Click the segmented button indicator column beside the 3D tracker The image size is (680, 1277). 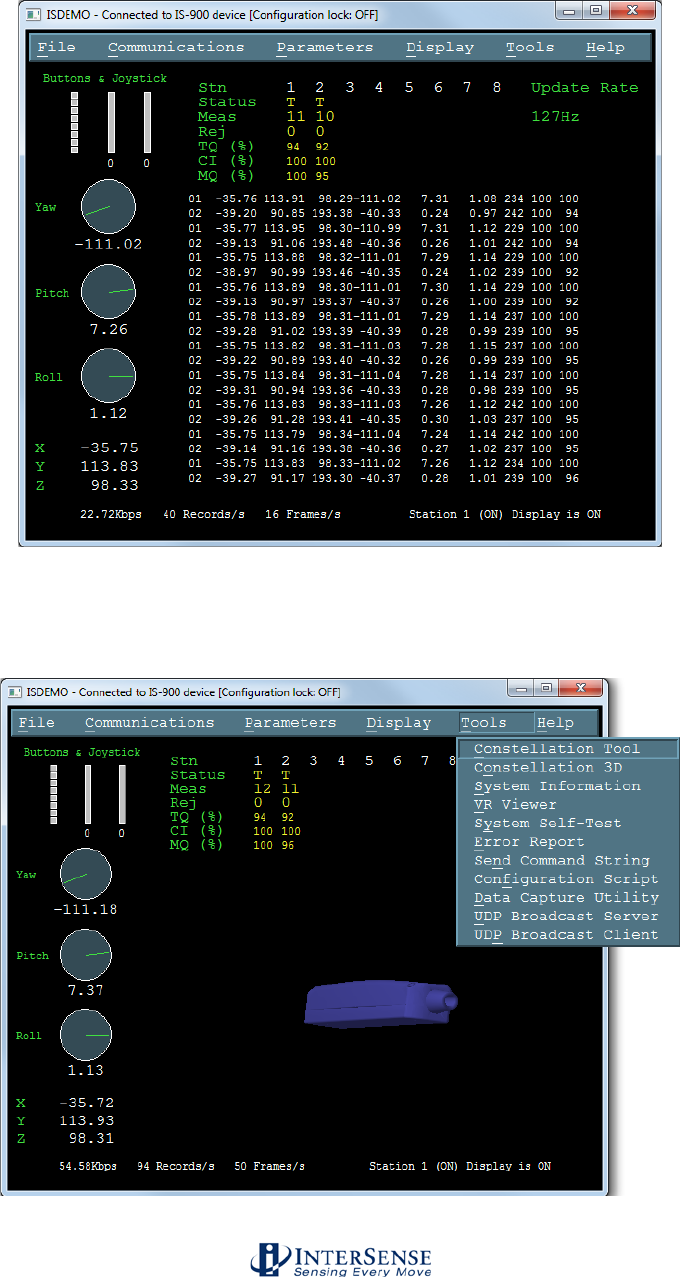[x=55, y=794]
